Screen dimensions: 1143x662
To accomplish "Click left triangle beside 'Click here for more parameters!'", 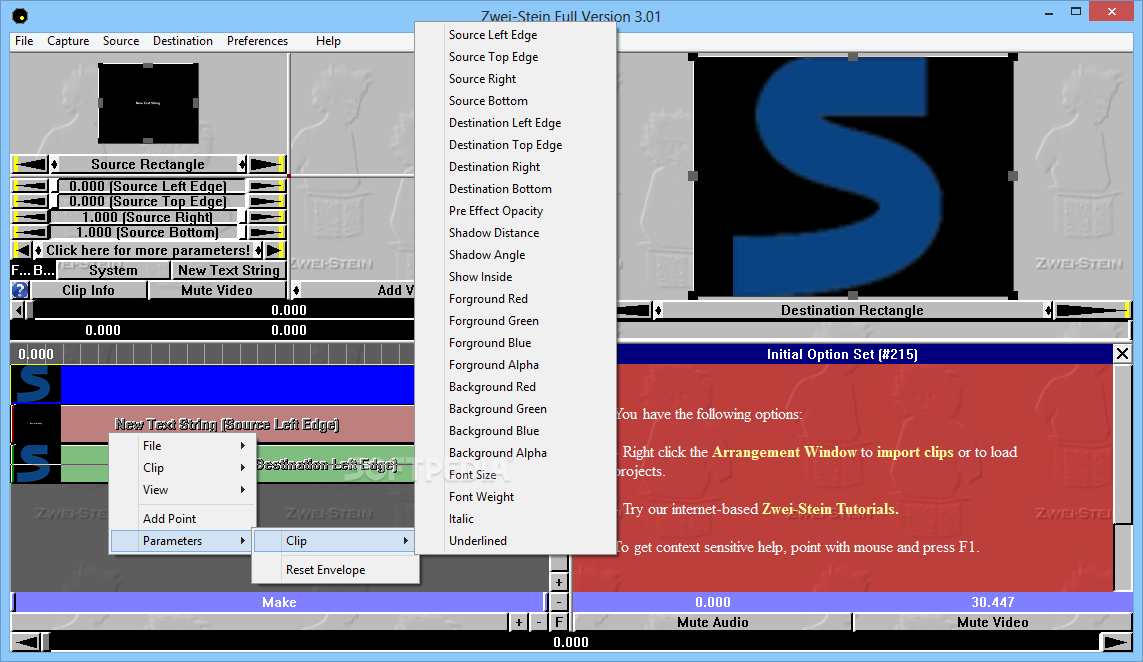I will [x=23, y=250].
